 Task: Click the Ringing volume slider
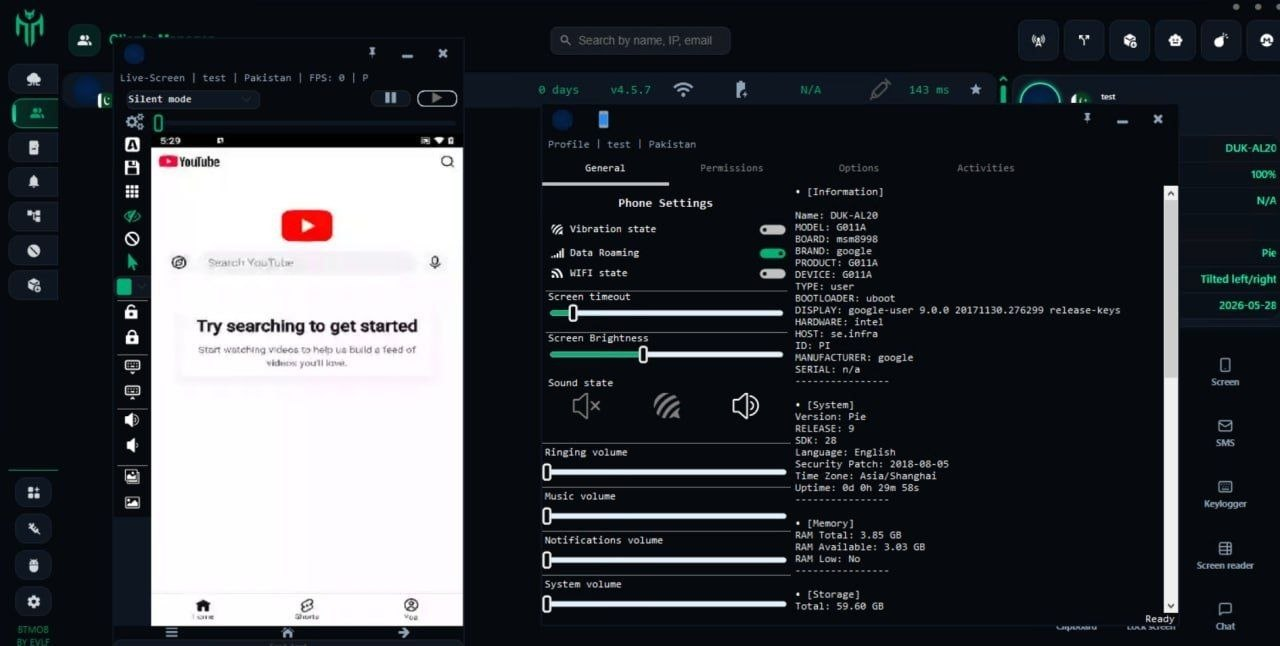coord(665,472)
